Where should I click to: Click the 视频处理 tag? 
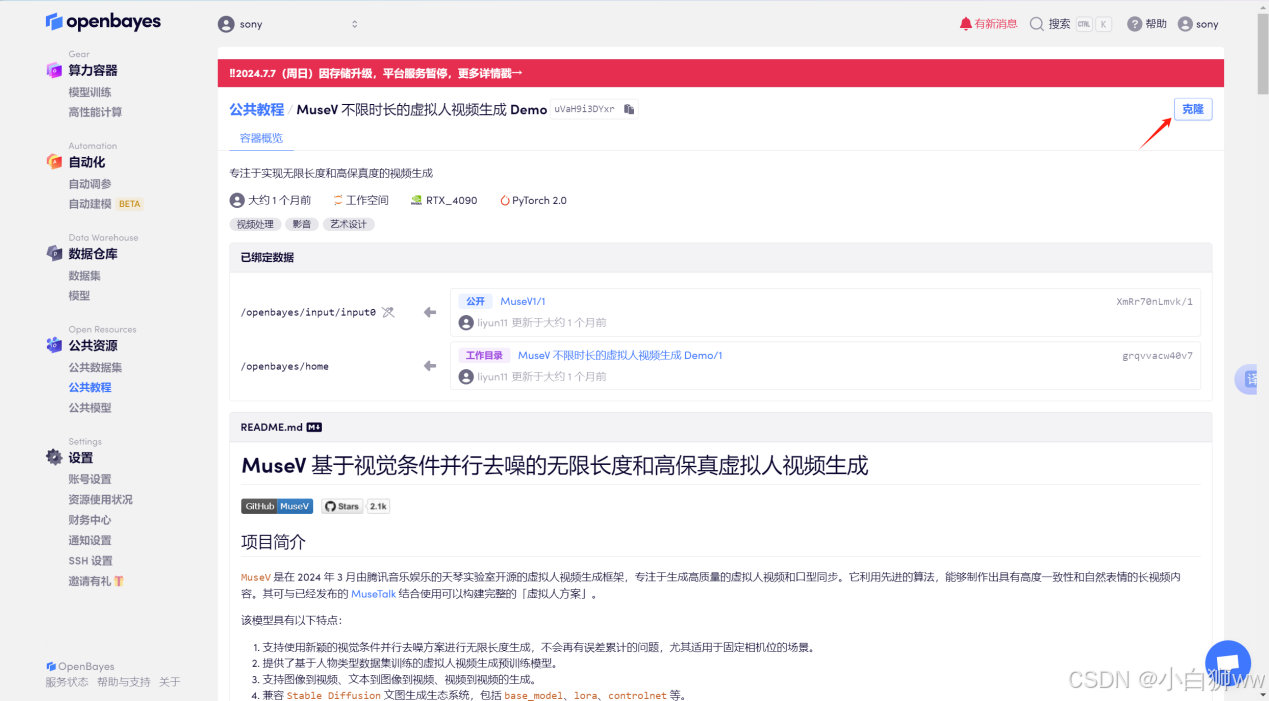(254, 225)
